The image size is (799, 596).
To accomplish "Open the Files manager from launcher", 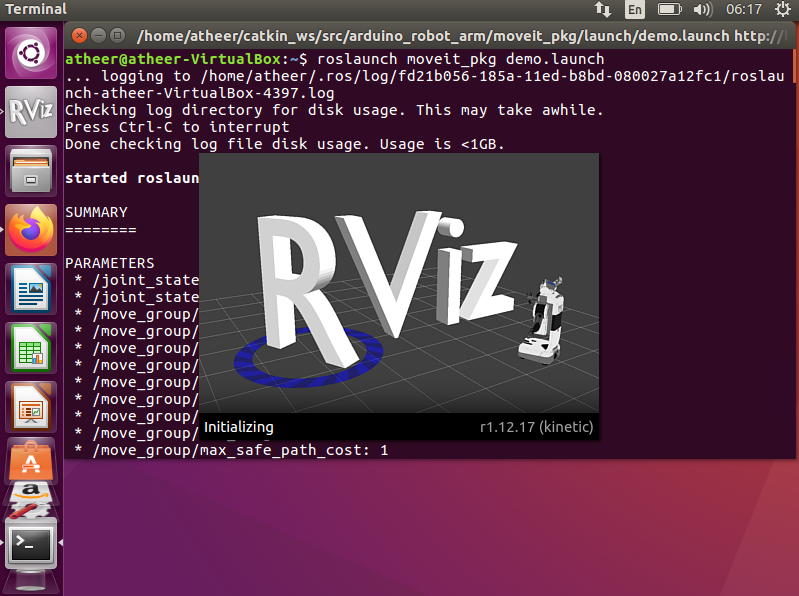I will tap(31, 171).
